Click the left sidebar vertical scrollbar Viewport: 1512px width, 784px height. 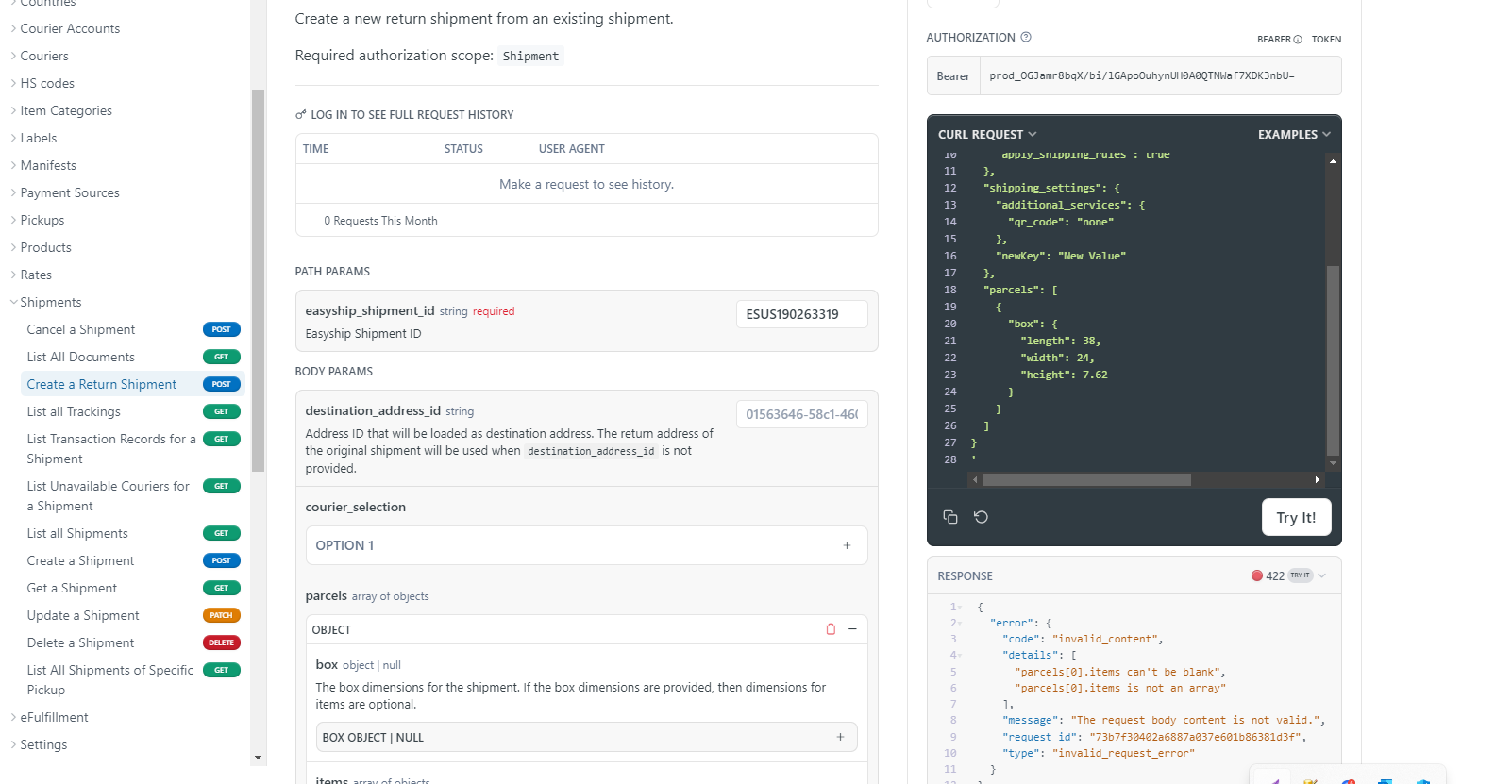[258, 281]
